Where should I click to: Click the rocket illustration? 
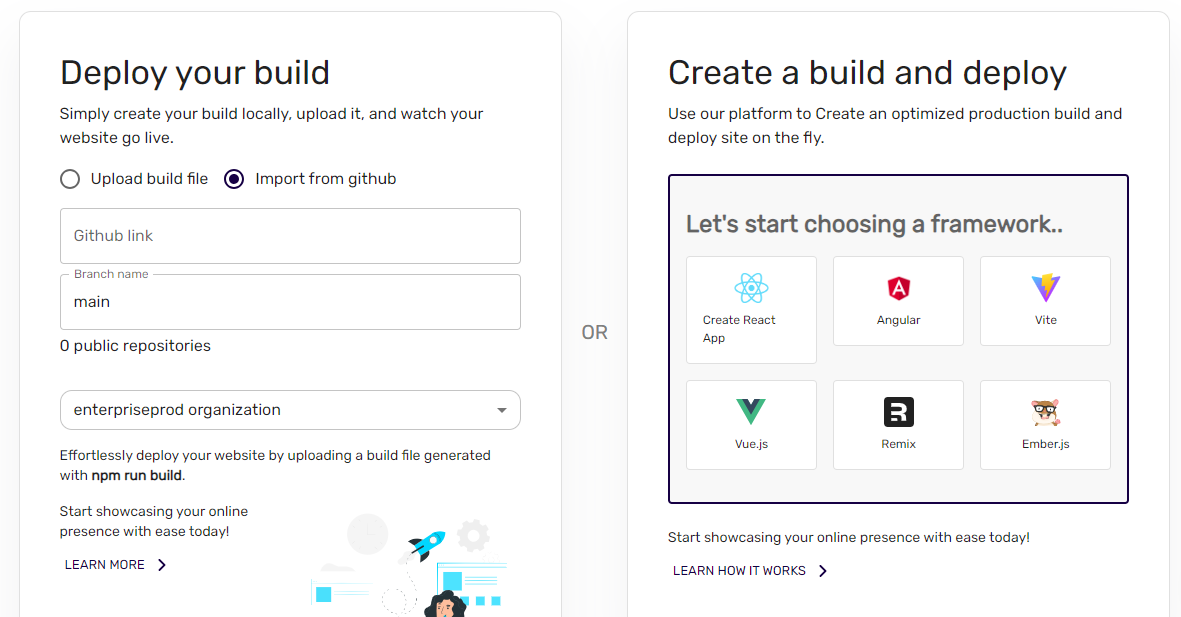[x=425, y=545]
